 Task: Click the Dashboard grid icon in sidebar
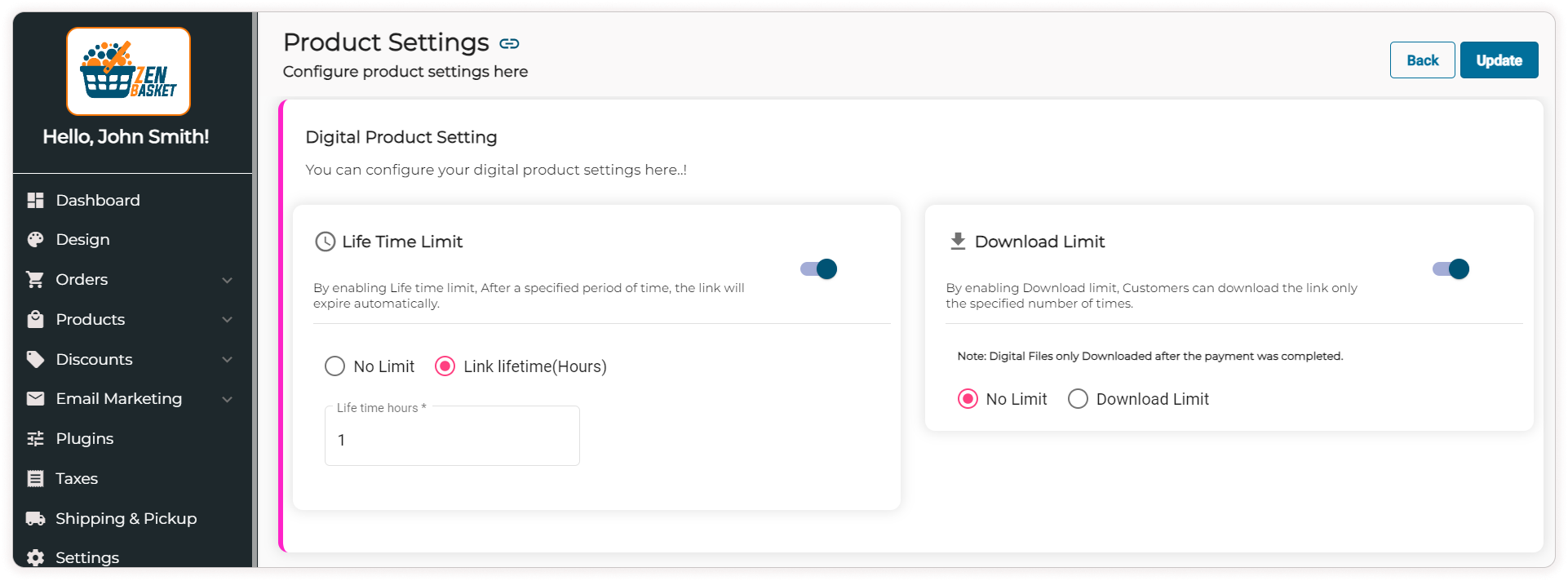click(x=35, y=200)
